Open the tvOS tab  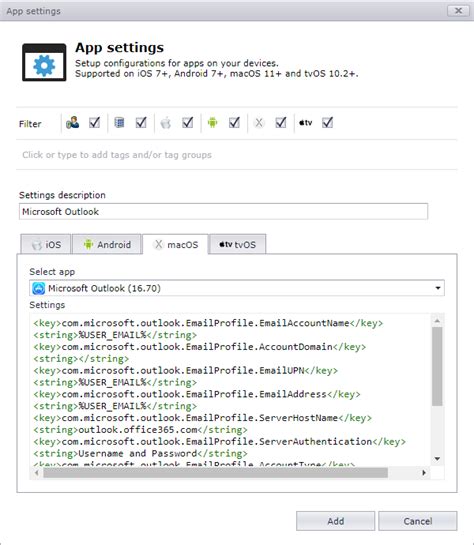point(238,244)
